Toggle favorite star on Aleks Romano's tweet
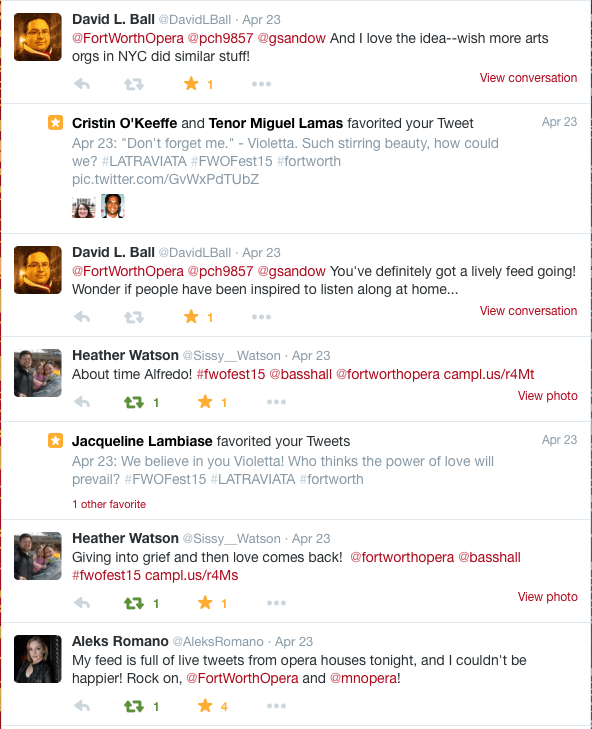Screen dimensions: 592x729 click(205, 706)
